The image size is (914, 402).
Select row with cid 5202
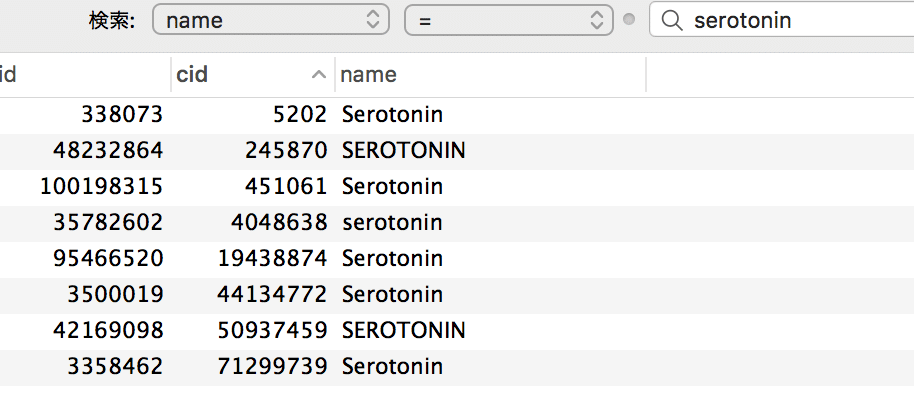click(x=457, y=115)
